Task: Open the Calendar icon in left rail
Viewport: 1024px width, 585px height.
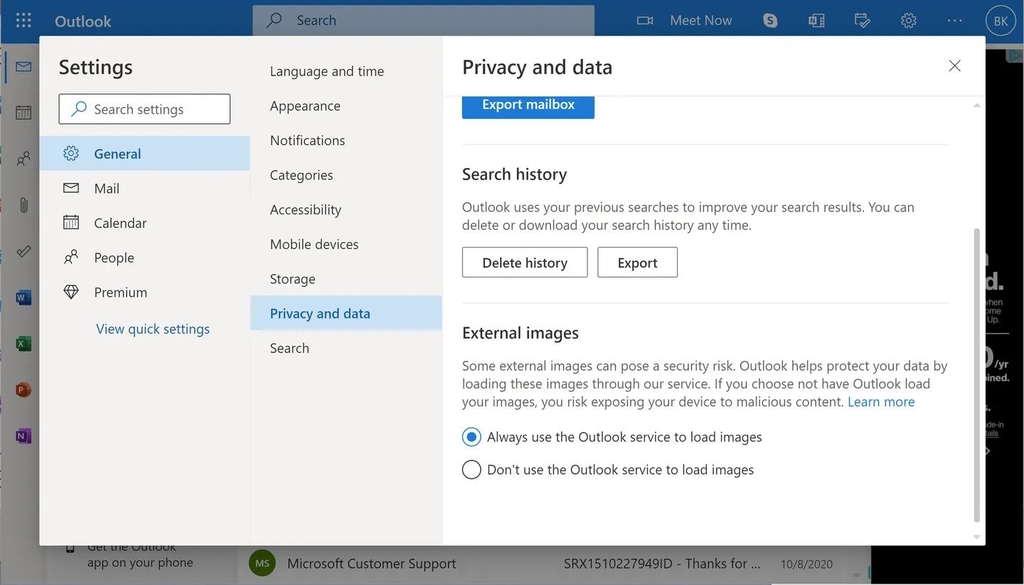Action: coord(24,112)
